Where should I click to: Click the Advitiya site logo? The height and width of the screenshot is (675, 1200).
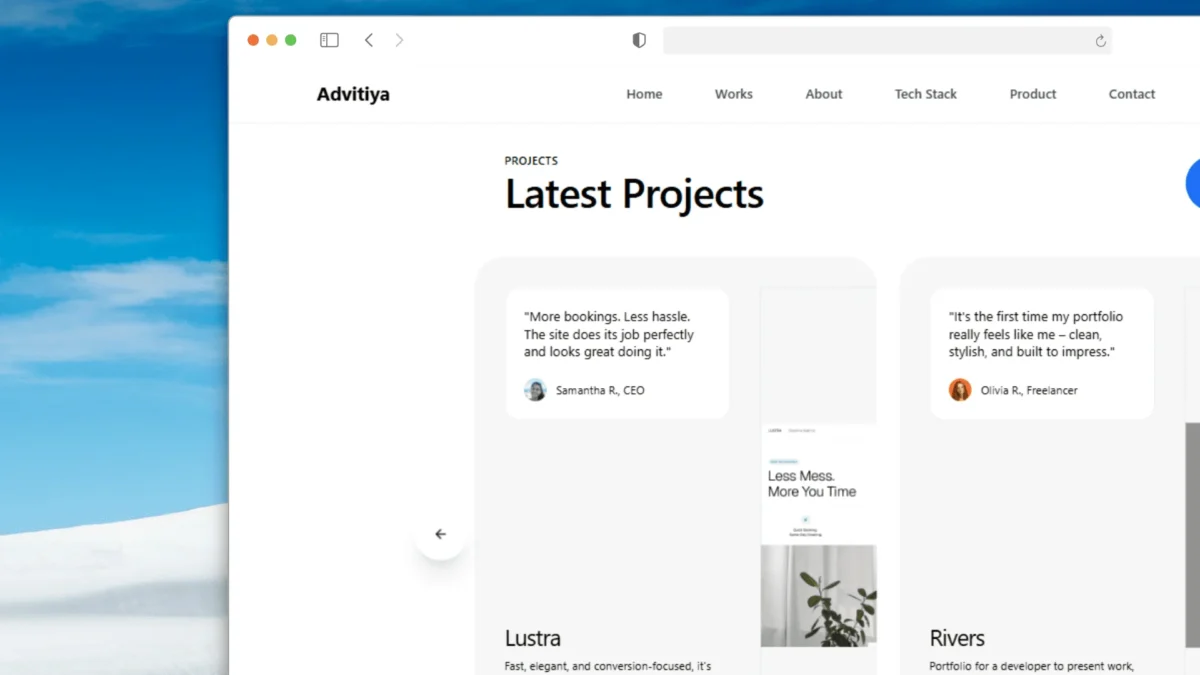353,94
